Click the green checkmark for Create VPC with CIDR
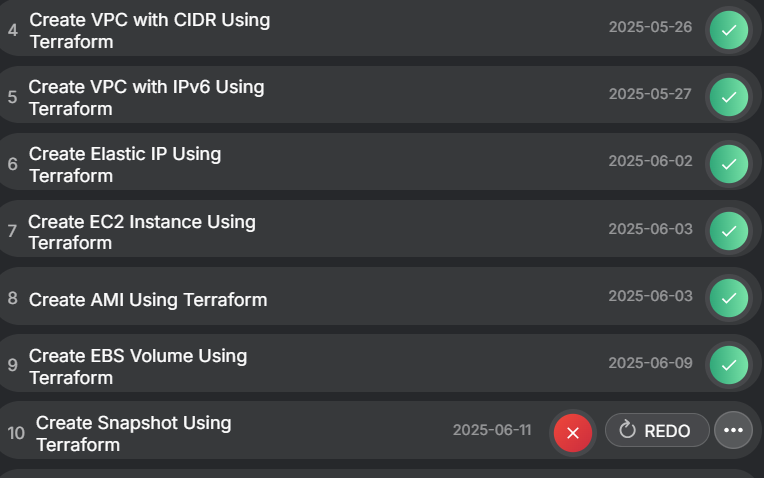Screen dimensions: 764x478 point(729,30)
